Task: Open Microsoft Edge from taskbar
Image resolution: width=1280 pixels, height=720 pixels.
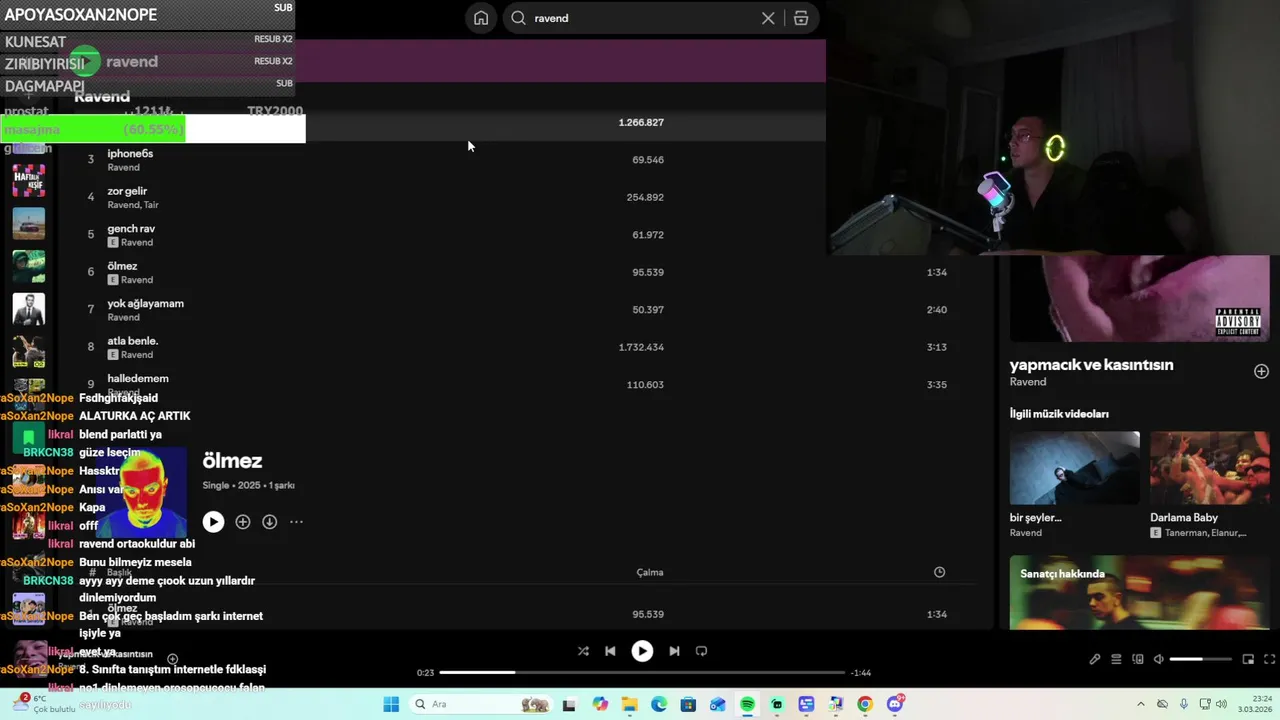Action: pyautogui.click(x=659, y=704)
